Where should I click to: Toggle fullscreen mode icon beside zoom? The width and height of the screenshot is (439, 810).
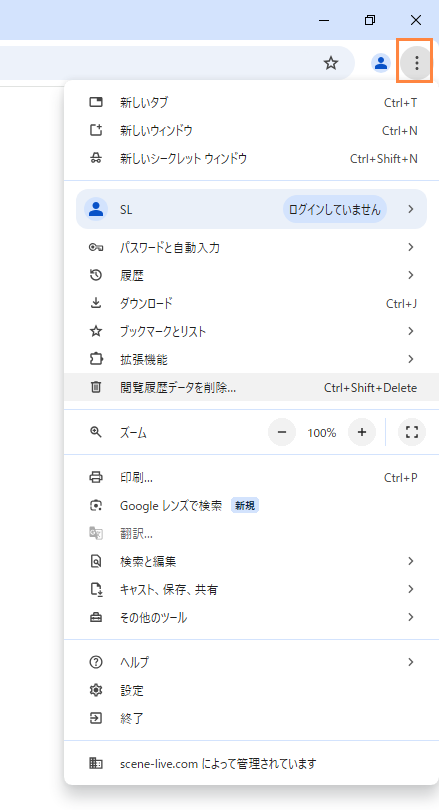click(412, 432)
